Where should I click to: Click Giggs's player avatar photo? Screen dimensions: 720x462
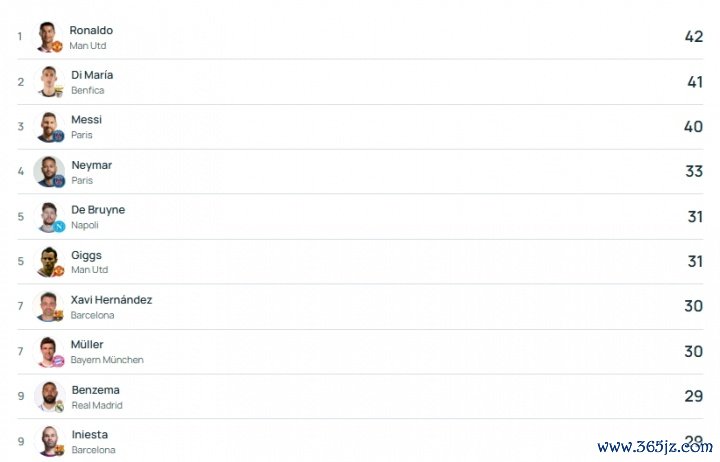click(x=49, y=261)
